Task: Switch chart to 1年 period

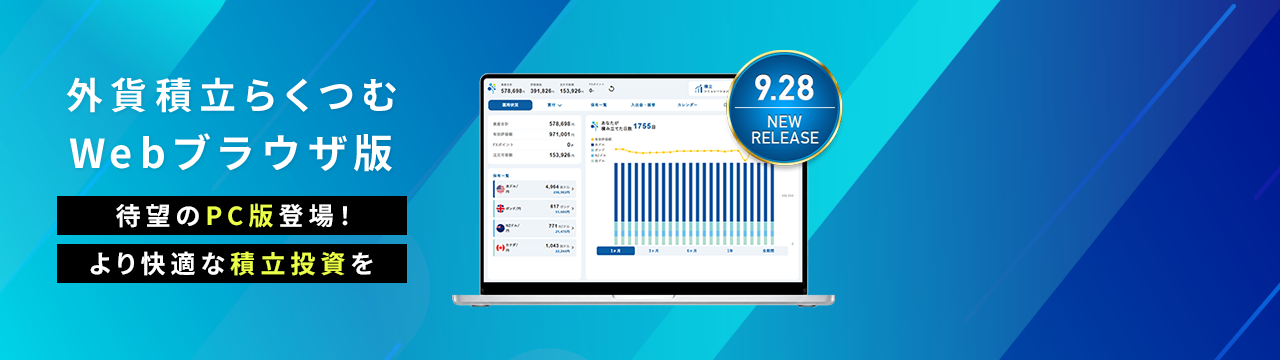Action: coord(729,250)
